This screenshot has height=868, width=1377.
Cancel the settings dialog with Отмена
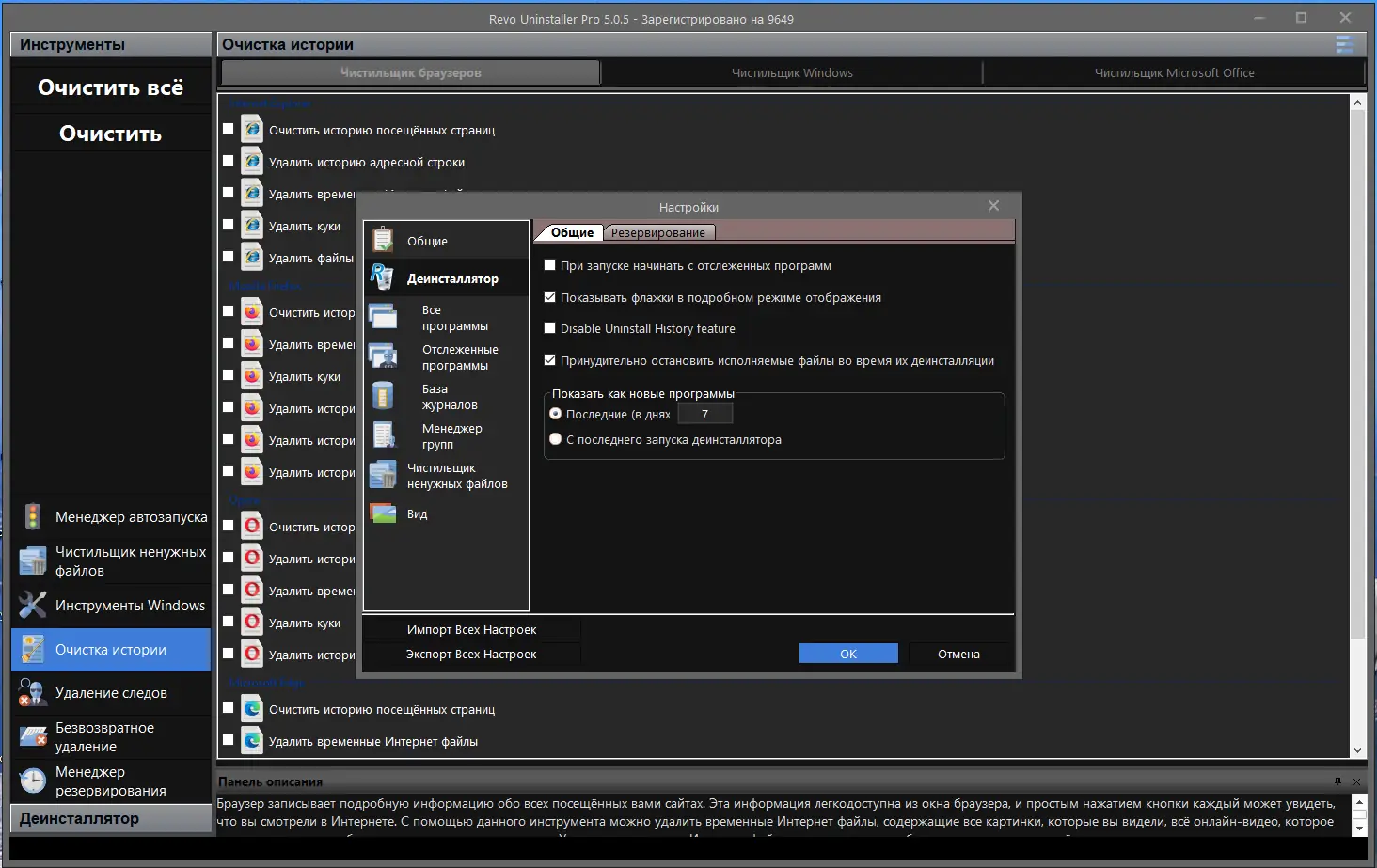(958, 654)
